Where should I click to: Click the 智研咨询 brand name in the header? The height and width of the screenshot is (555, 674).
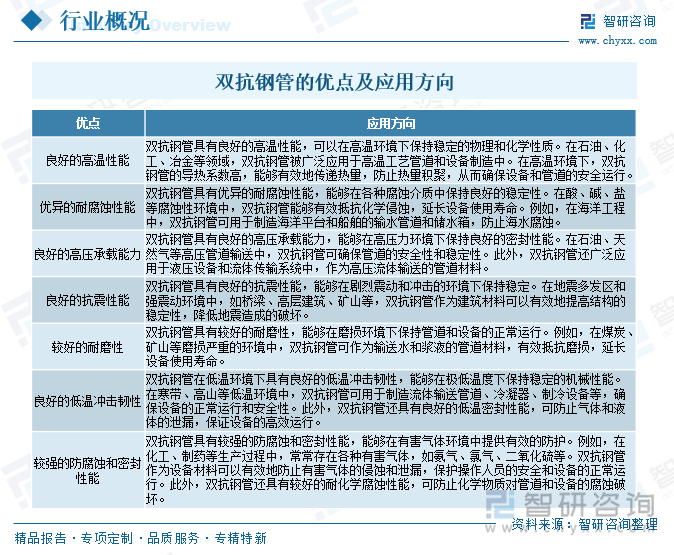[x=629, y=21]
